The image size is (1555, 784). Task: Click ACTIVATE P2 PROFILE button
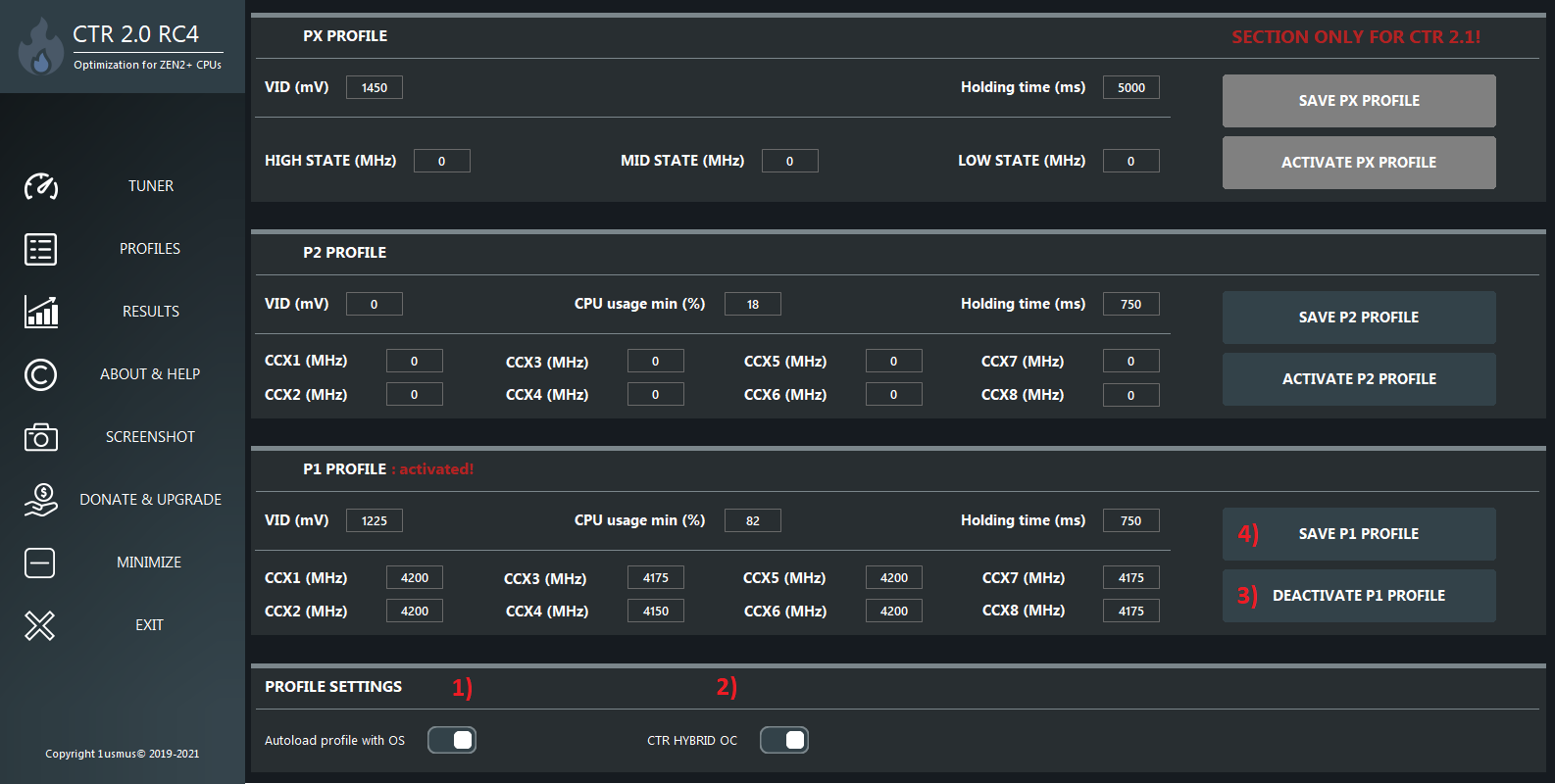pos(1359,379)
